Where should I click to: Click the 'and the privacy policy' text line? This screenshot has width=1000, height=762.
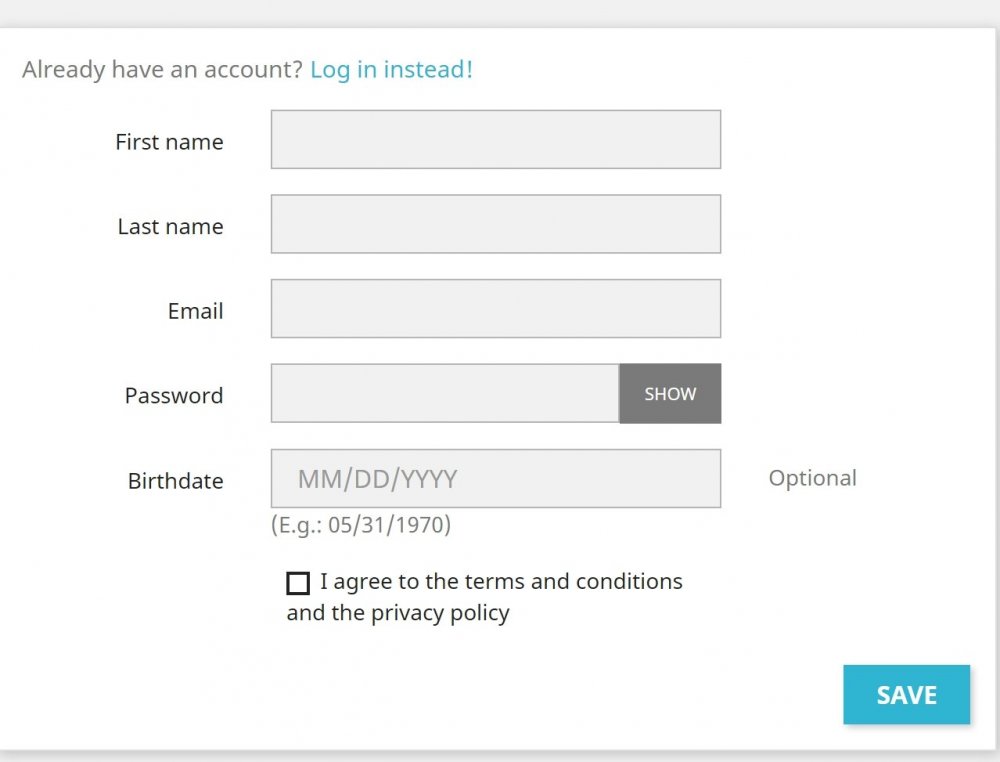tap(398, 613)
